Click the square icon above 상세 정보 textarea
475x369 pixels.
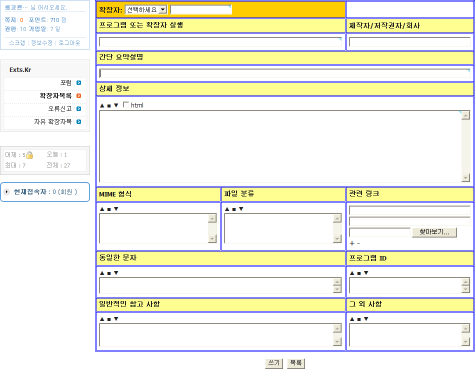109,106
